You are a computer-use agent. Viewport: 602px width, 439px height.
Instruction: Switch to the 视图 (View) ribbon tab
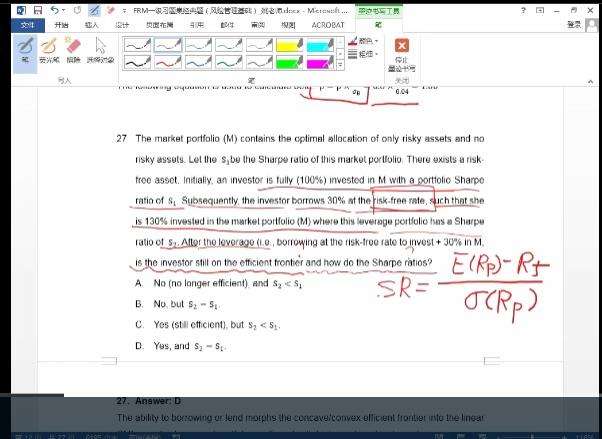[288, 23]
